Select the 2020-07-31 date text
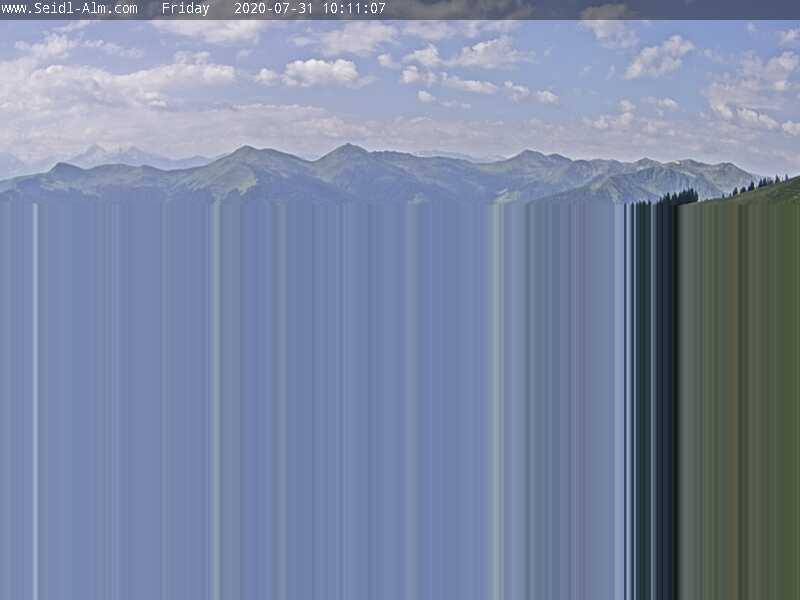The height and width of the screenshot is (600, 800). point(273,9)
